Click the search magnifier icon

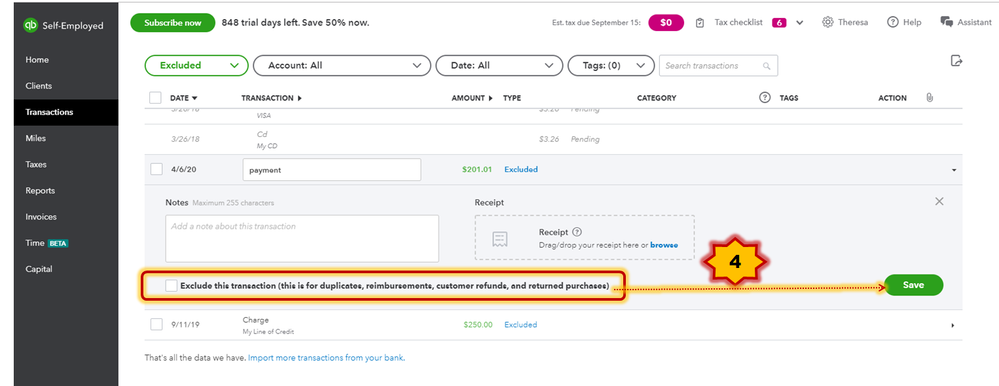766,66
